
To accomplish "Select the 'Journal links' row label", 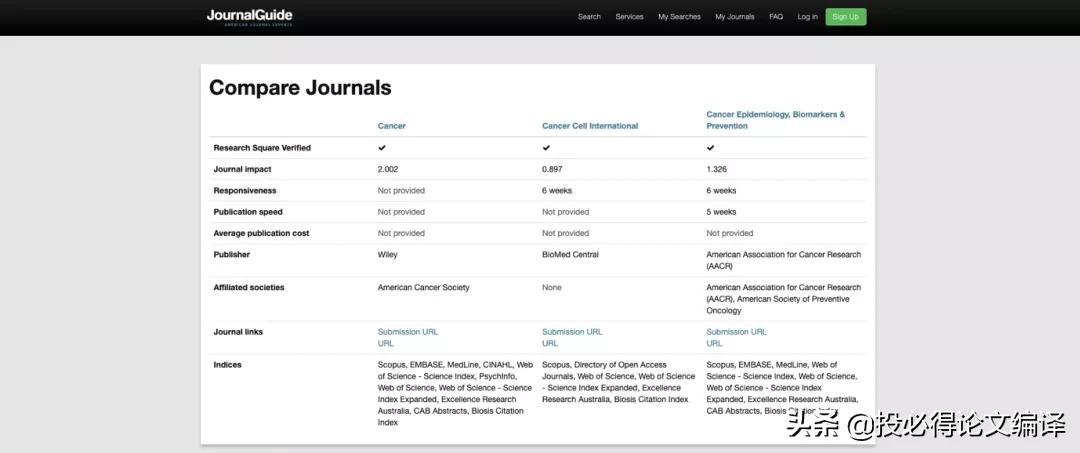I will tap(238, 332).
